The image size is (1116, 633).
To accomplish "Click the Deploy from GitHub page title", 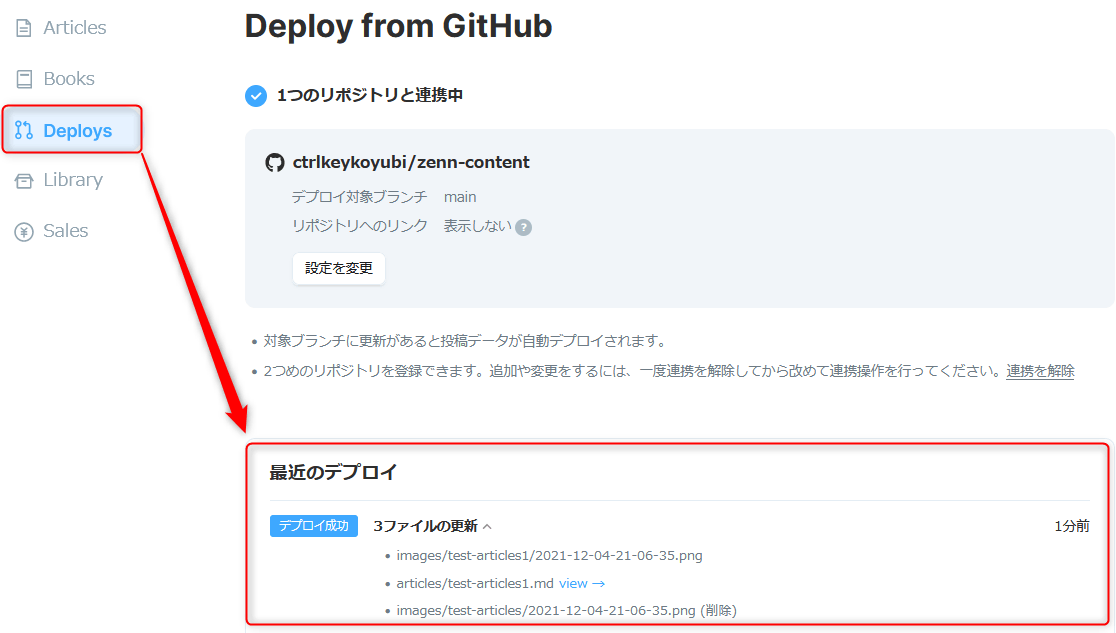I will click(x=398, y=26).
